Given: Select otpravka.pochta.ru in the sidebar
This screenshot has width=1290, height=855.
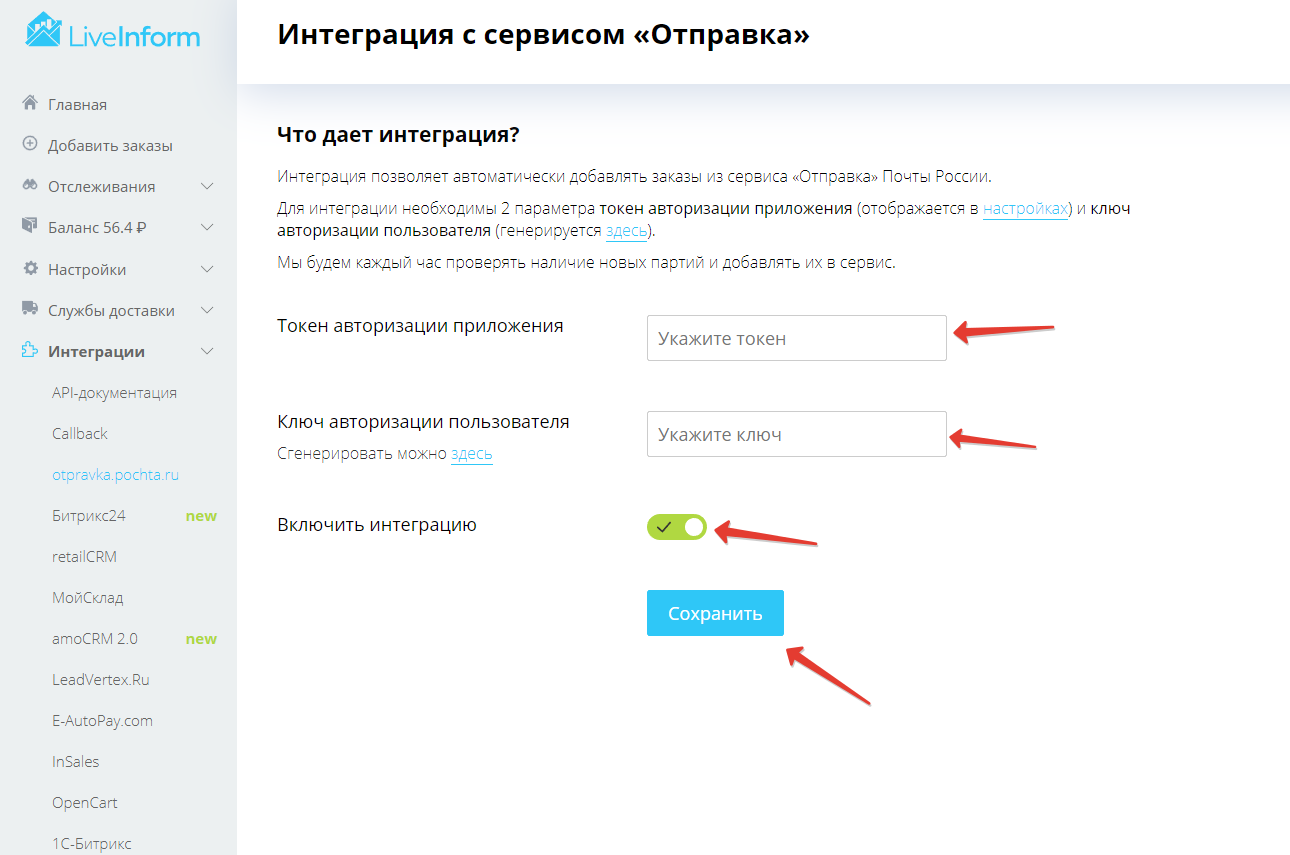Looking at the screenshot, I should click(x=115, y=475).
